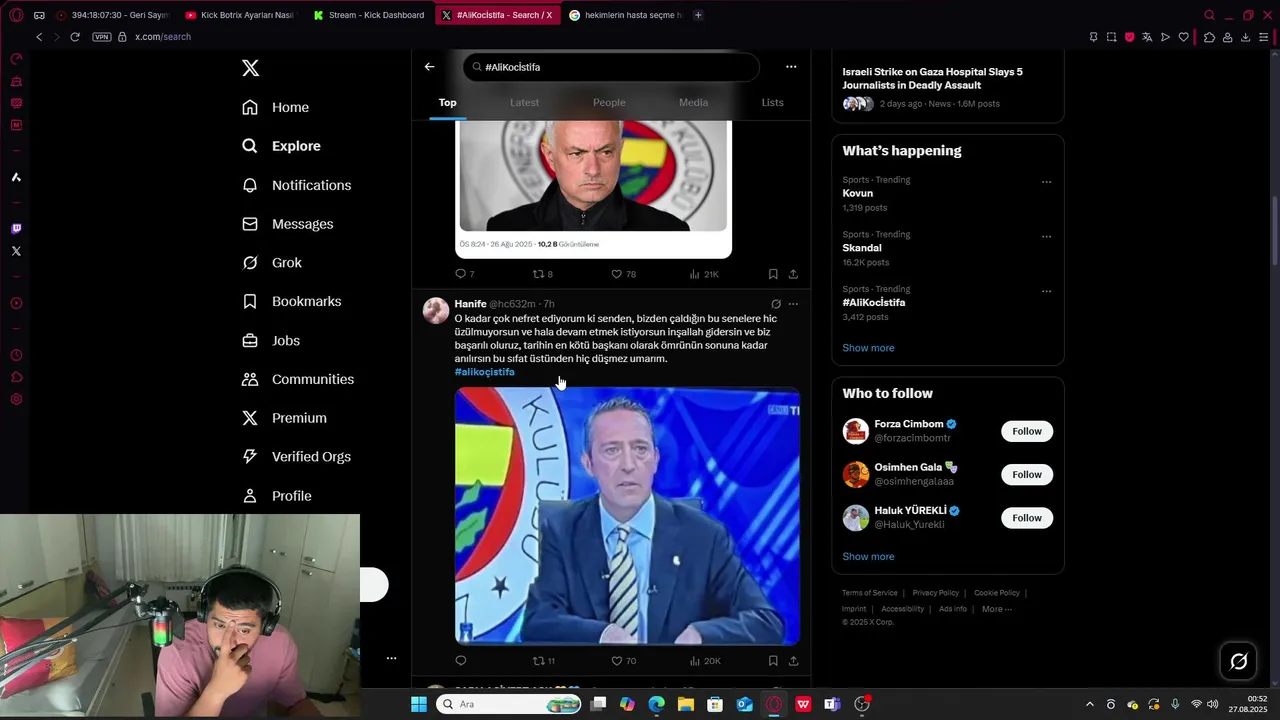1280x720 pixels.
Task: View analytics showing 21K views
Action: coord(703,274)
